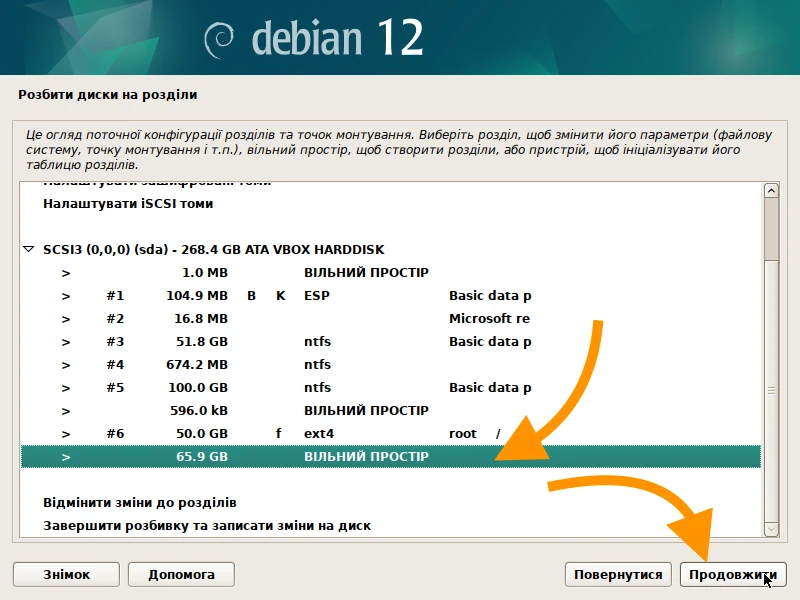Click the ext4 filesystem label

(319, 434)
